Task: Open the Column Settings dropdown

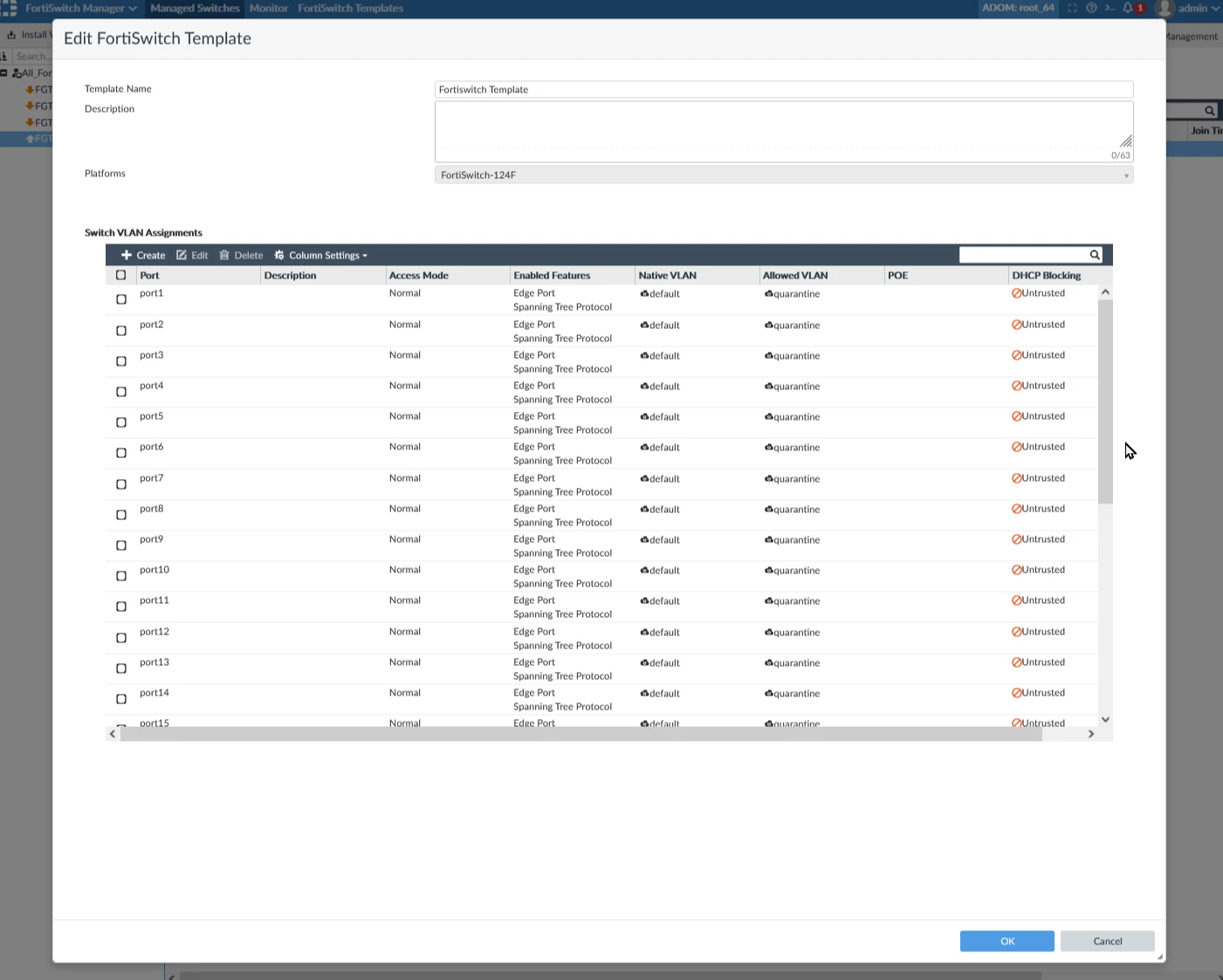Action: pos(320,255)
